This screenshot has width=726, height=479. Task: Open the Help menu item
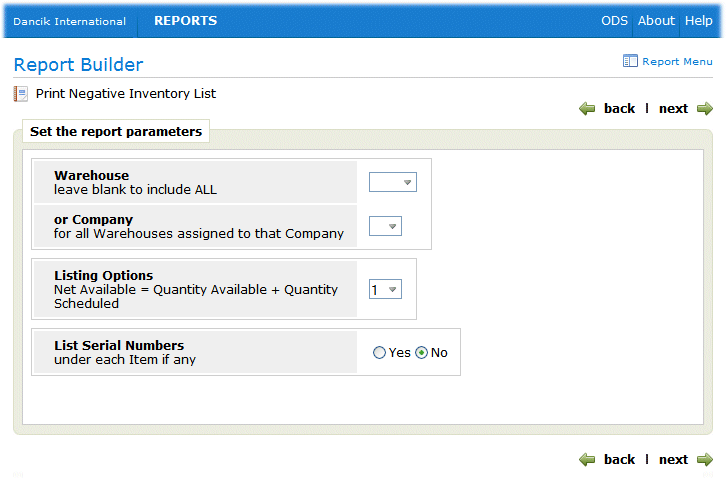[x=699, y=21]
